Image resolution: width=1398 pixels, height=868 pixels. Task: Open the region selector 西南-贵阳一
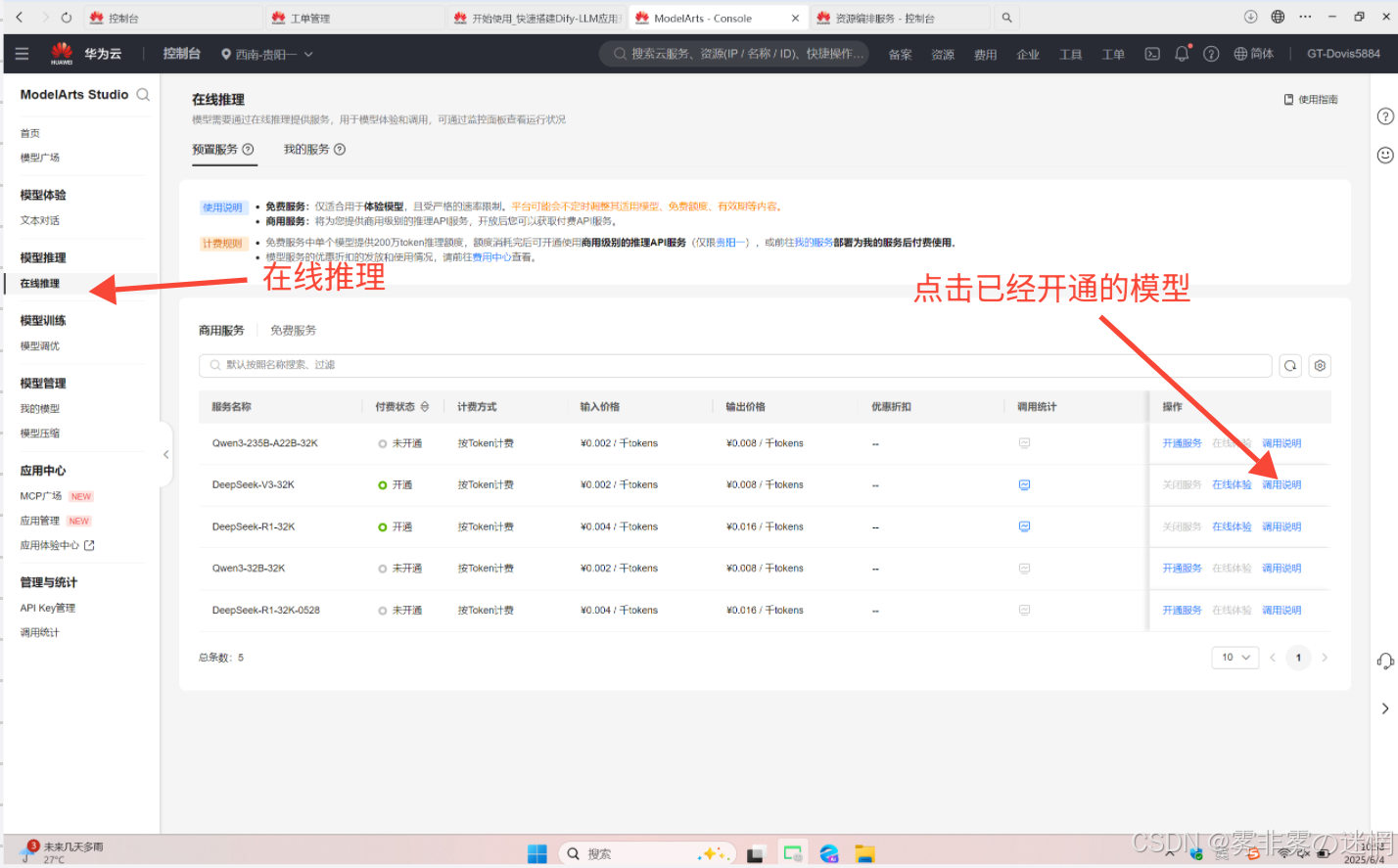click(x=266, y=55)
